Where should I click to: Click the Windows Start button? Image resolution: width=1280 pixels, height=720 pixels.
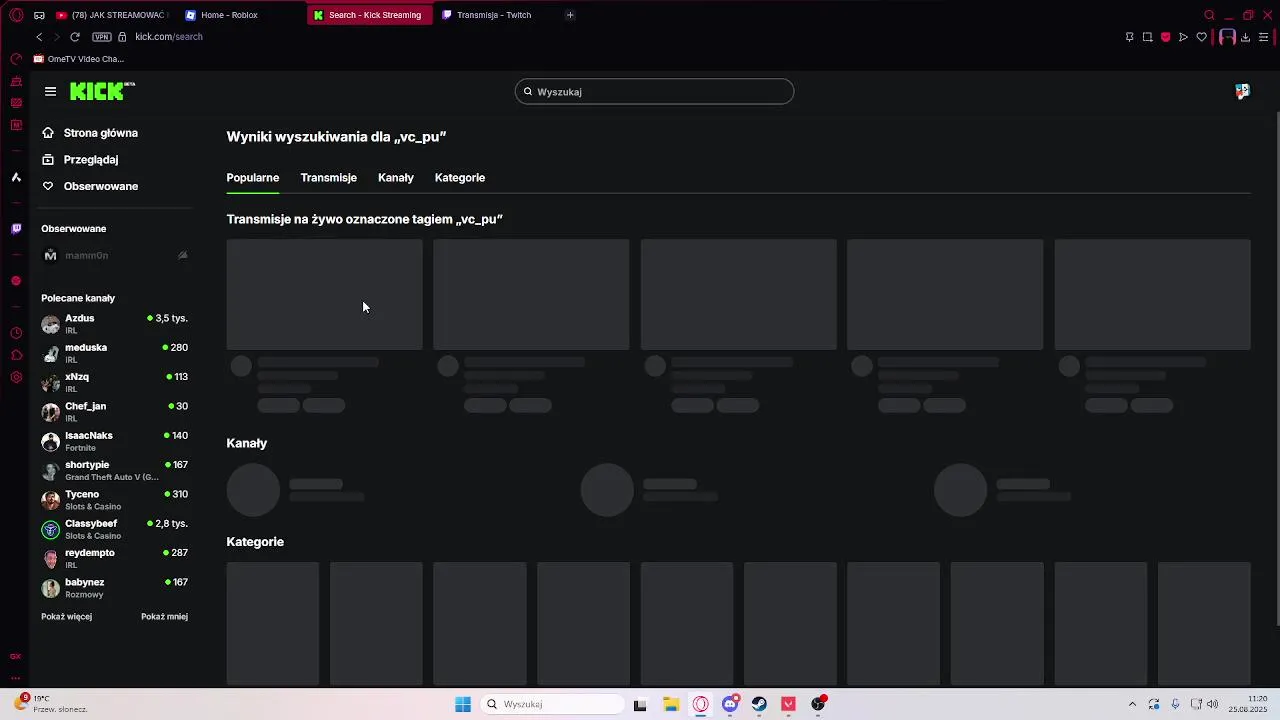coord(463,704)
